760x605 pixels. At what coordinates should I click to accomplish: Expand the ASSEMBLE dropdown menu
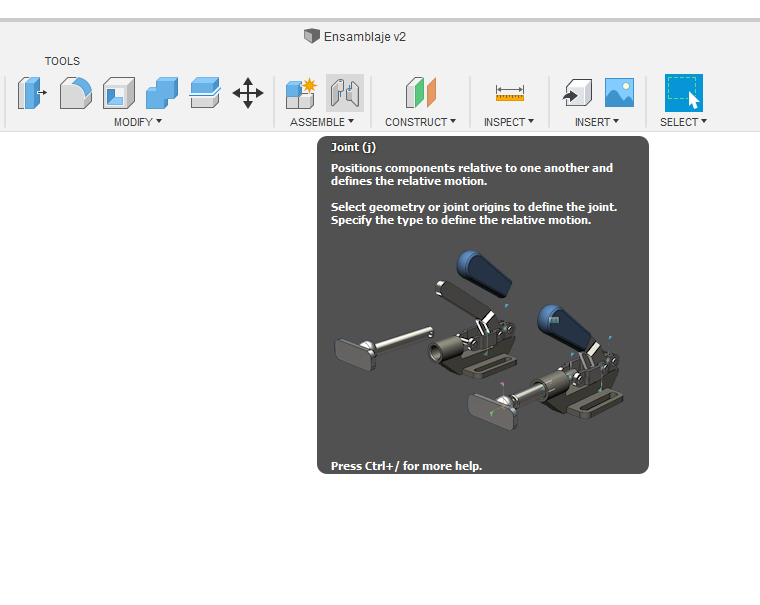322,122
